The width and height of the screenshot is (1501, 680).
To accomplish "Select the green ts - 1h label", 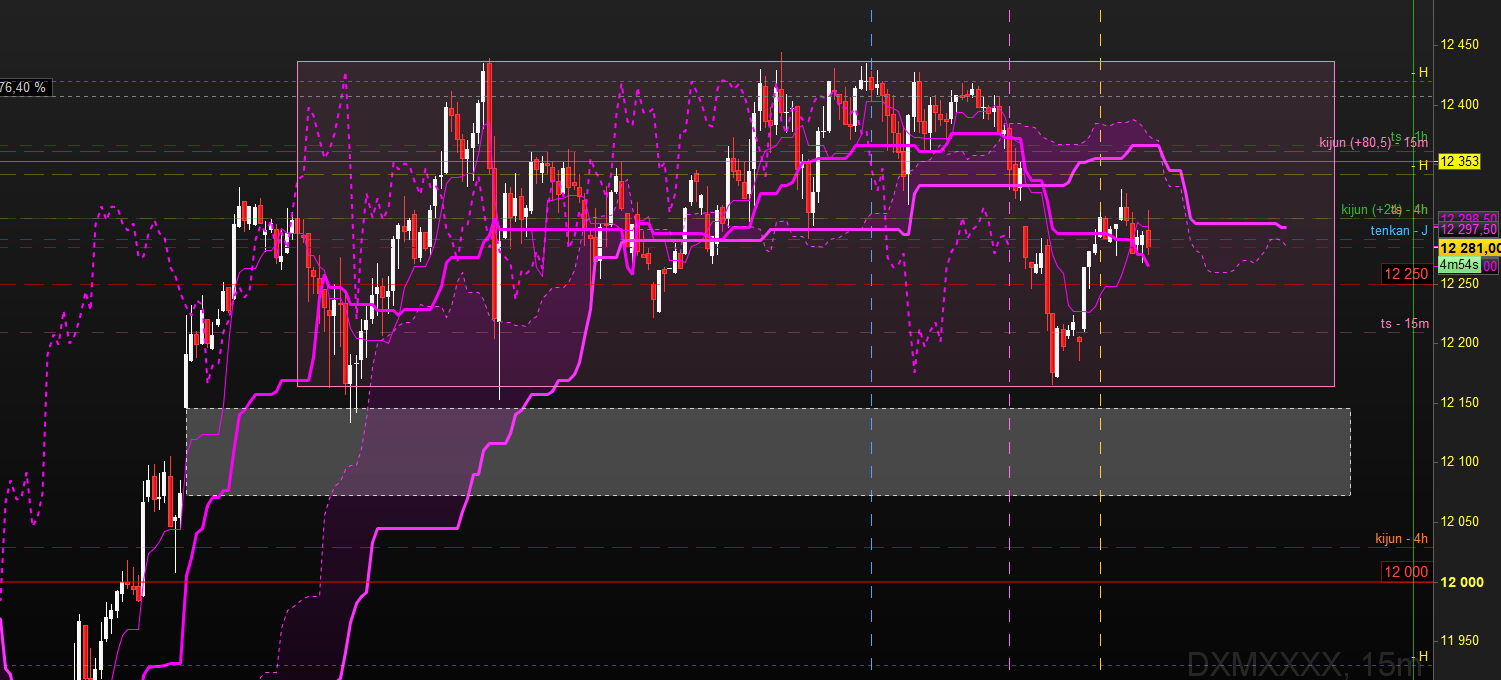I will [x=1409, y=136].
